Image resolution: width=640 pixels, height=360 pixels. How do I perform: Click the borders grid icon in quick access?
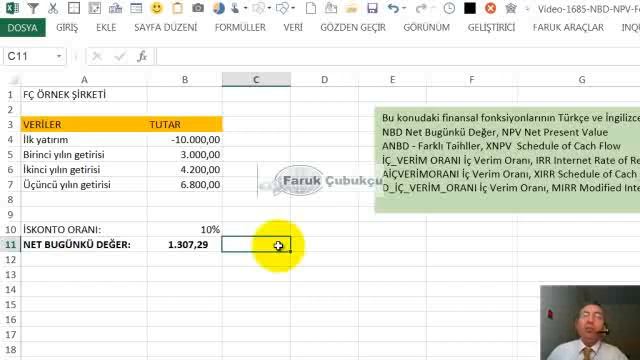[x=74, y=8]
